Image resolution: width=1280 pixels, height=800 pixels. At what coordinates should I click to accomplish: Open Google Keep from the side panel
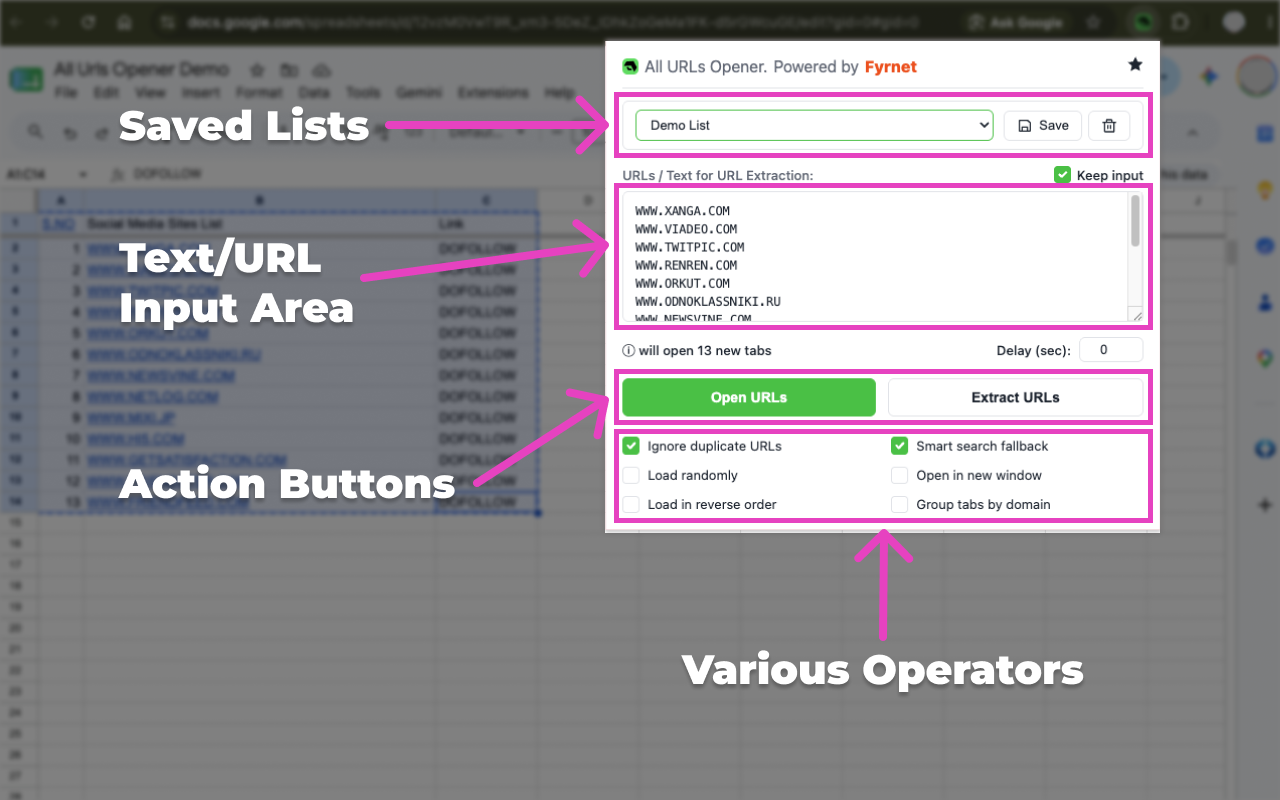pyautogui.click(x=1265, y=189)
